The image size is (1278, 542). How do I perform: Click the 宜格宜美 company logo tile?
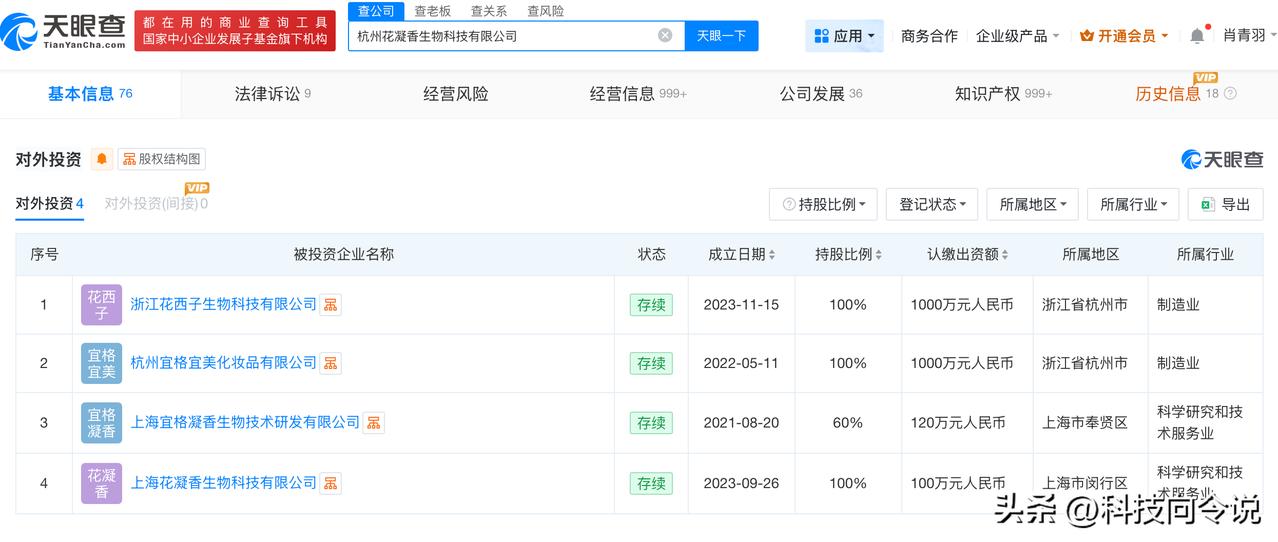pyautogui.click(x=101, y=364)
